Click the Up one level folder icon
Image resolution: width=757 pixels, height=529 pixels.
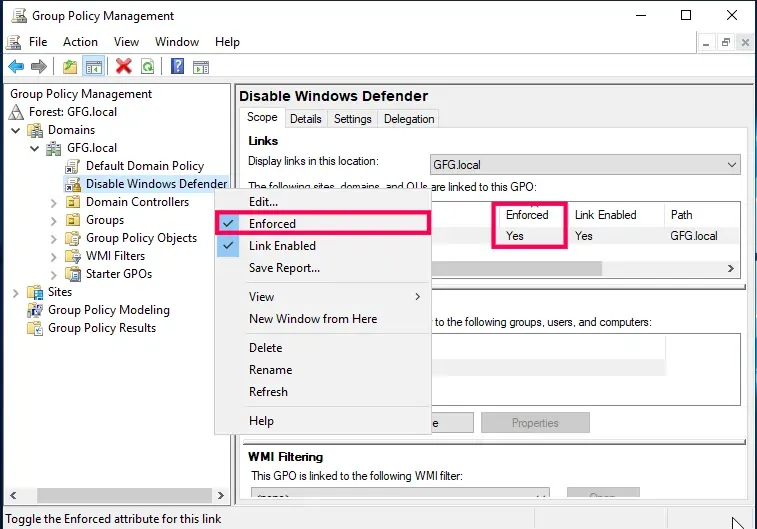(x=70, y=67)
